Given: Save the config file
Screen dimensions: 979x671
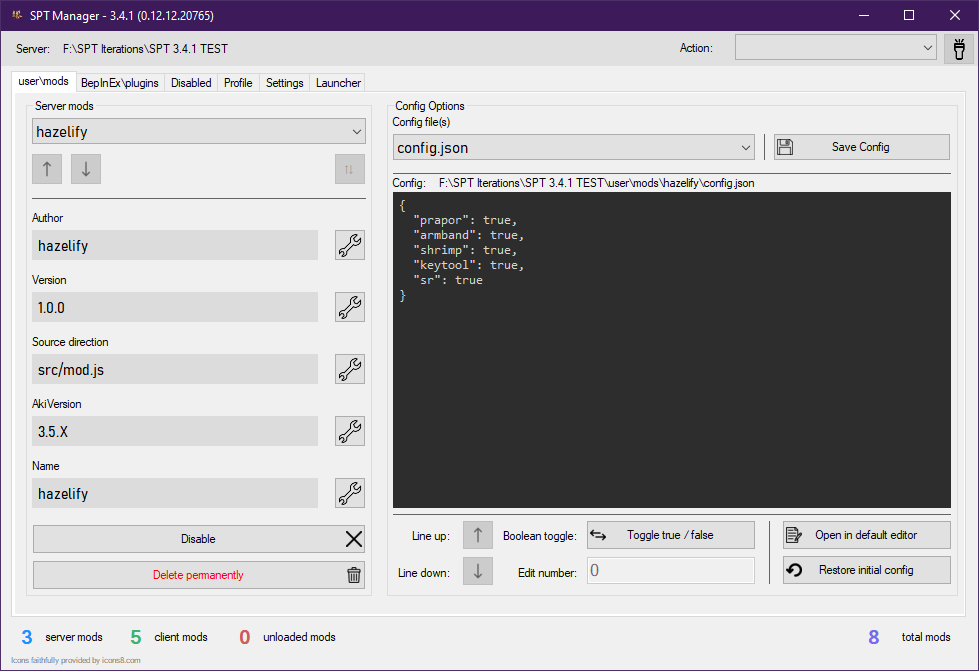Looking at the screenshot, I should 862,147.
